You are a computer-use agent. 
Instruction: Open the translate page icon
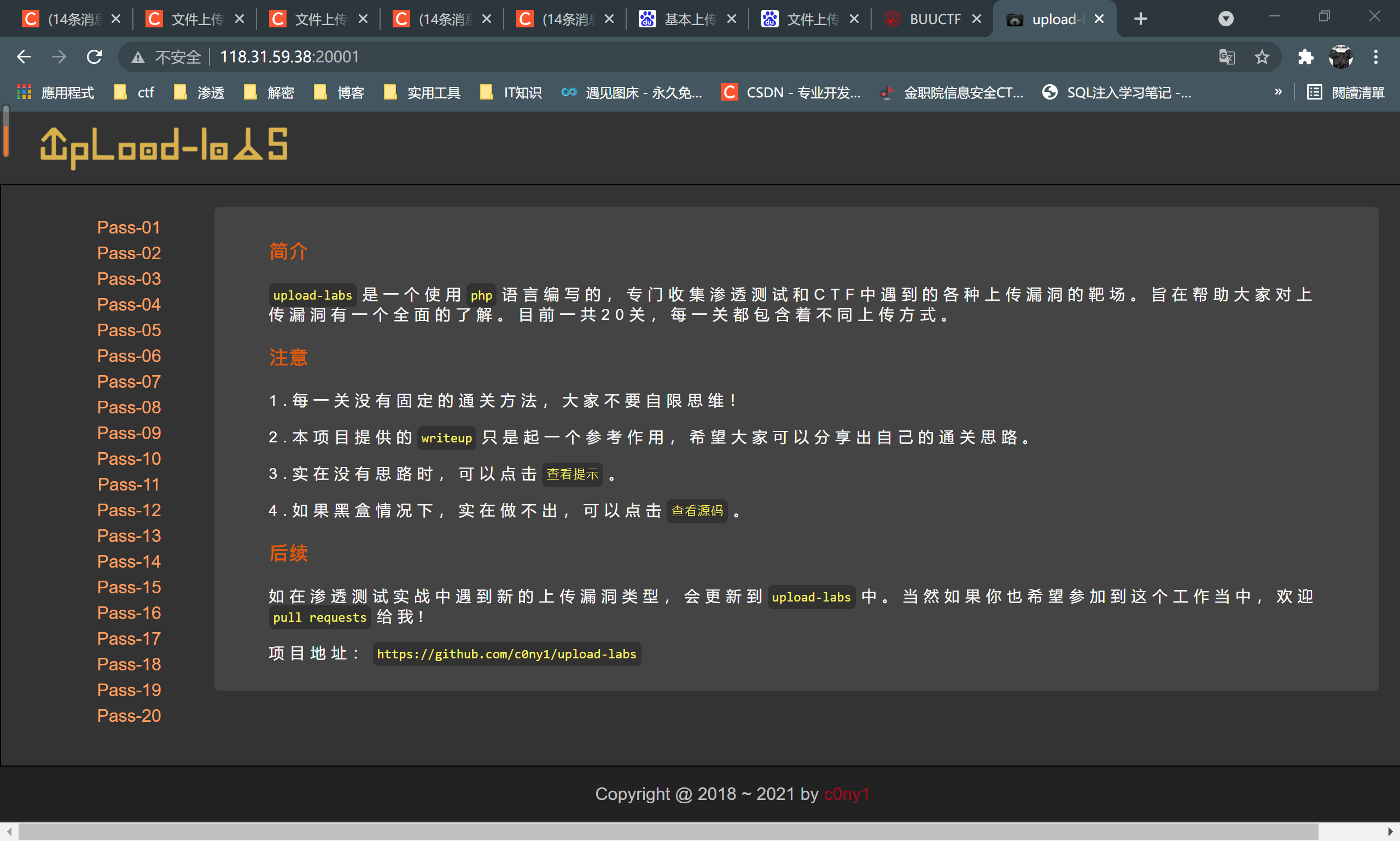[x=1227, y=57]
